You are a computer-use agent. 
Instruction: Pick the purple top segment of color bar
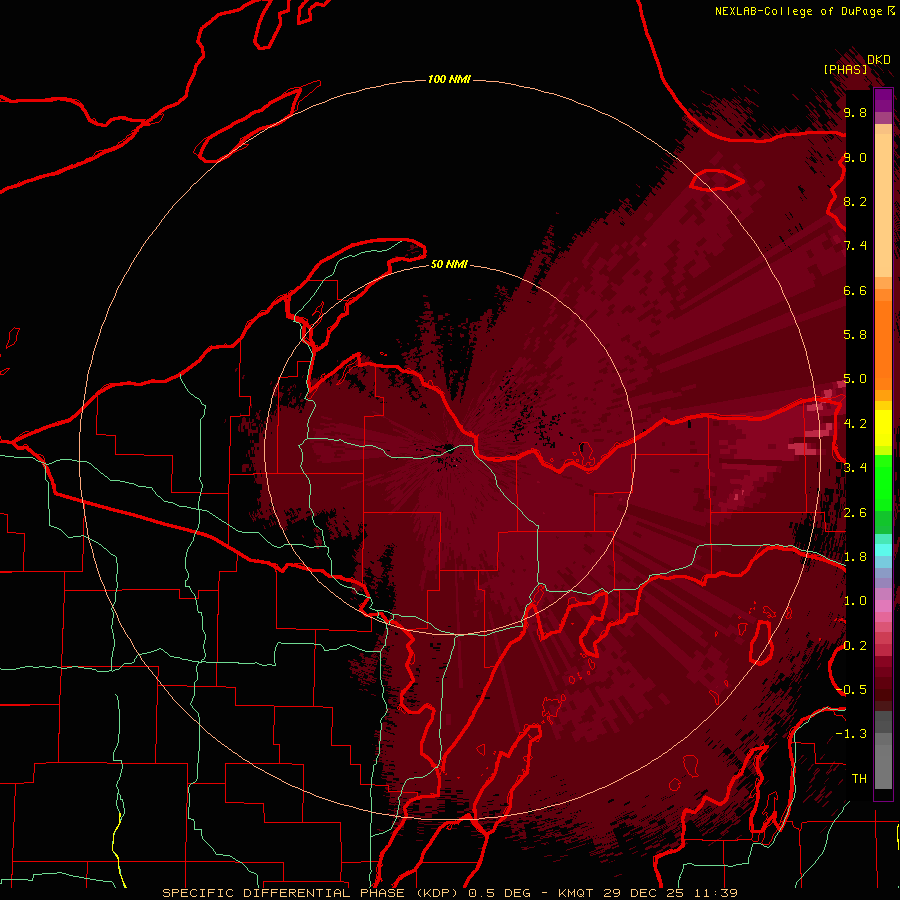pyautogui.click(x=883, y=100)
